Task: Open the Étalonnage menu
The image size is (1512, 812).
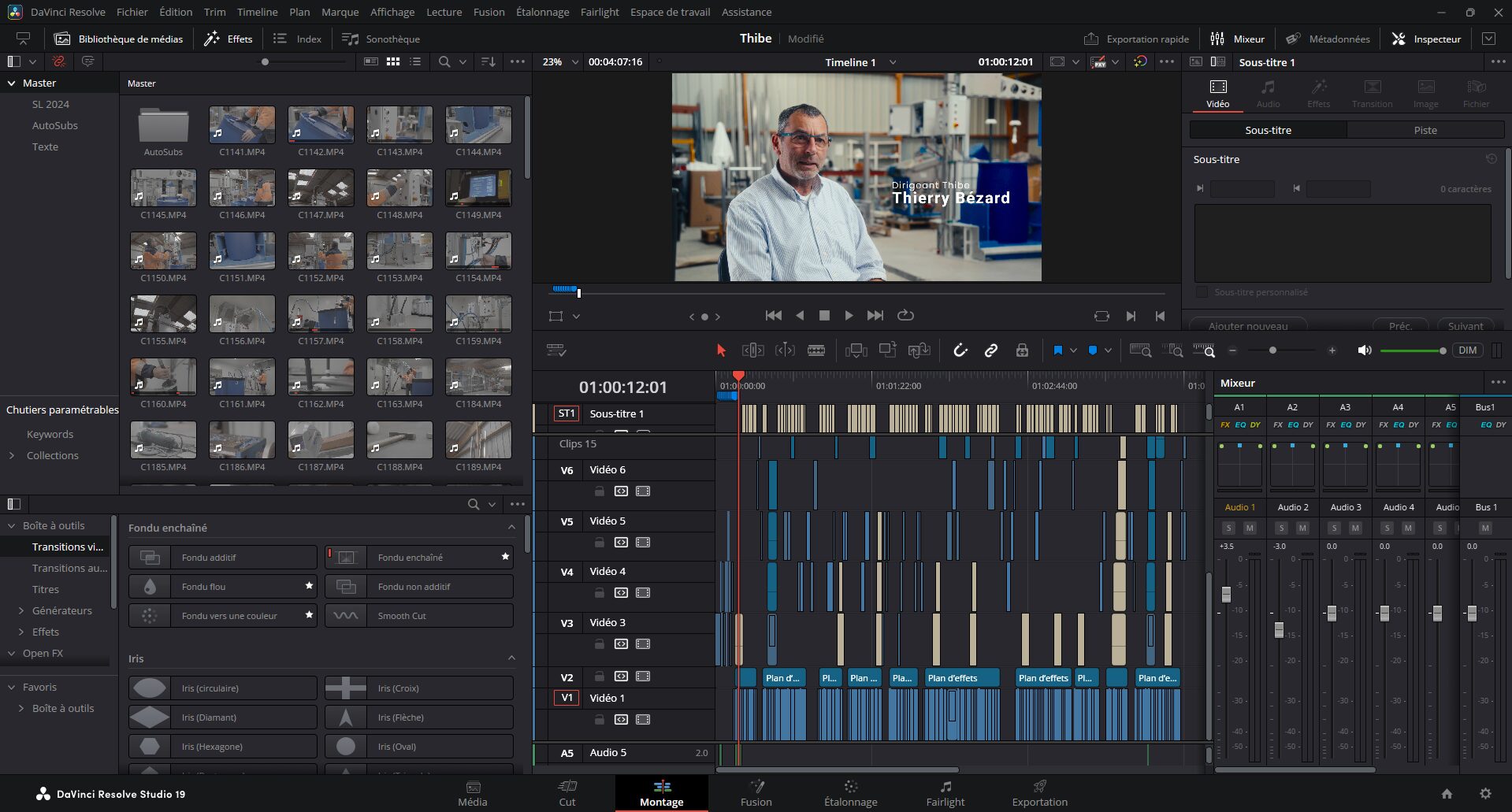Action: point(542,12)
